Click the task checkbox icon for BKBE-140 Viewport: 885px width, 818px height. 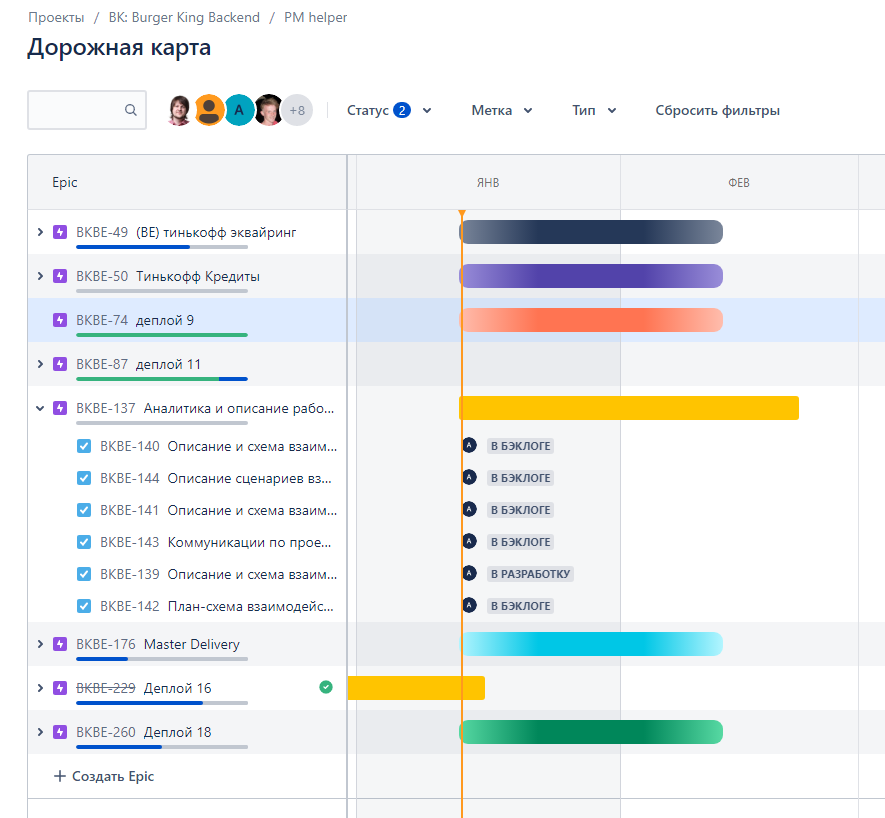pos(84,446)
